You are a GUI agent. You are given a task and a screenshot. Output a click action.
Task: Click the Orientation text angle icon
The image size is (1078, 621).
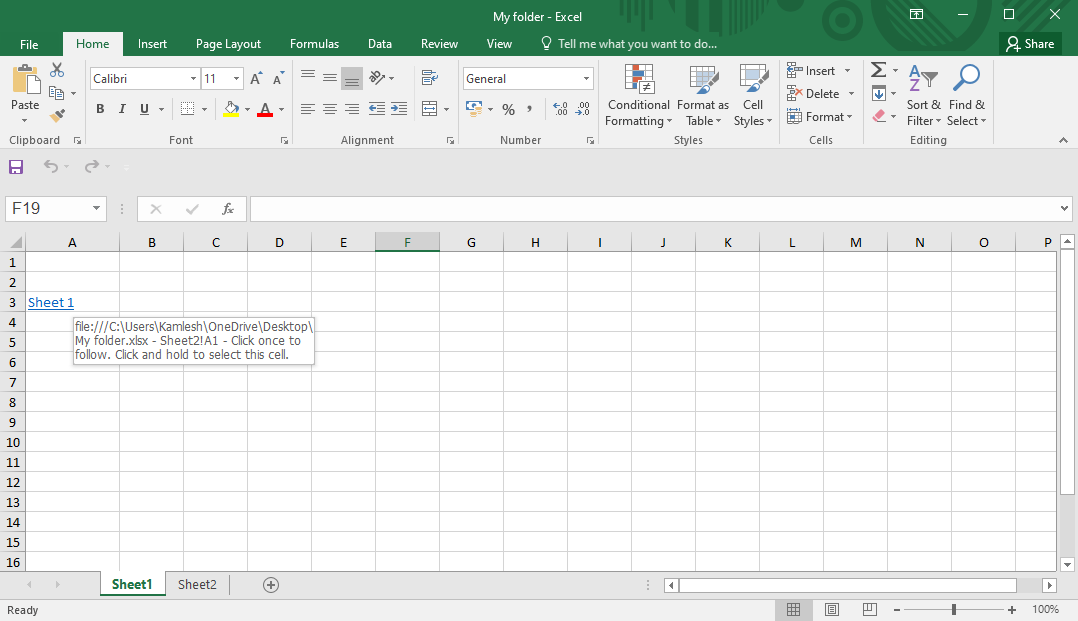377,78
